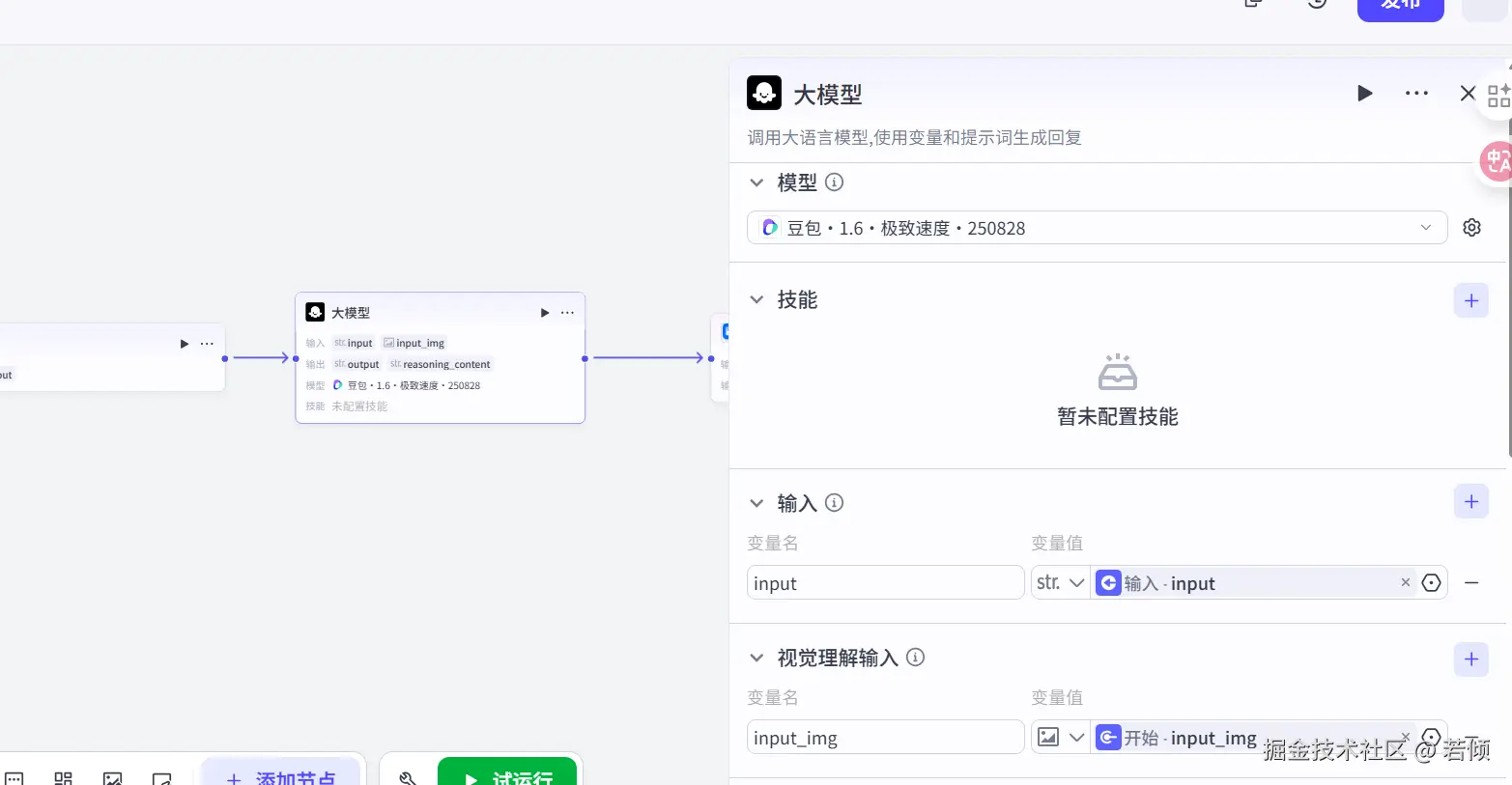The image size is (1512, 785).
Task: Open more menu on 大模型 canvas node
Action: (567, 313)
